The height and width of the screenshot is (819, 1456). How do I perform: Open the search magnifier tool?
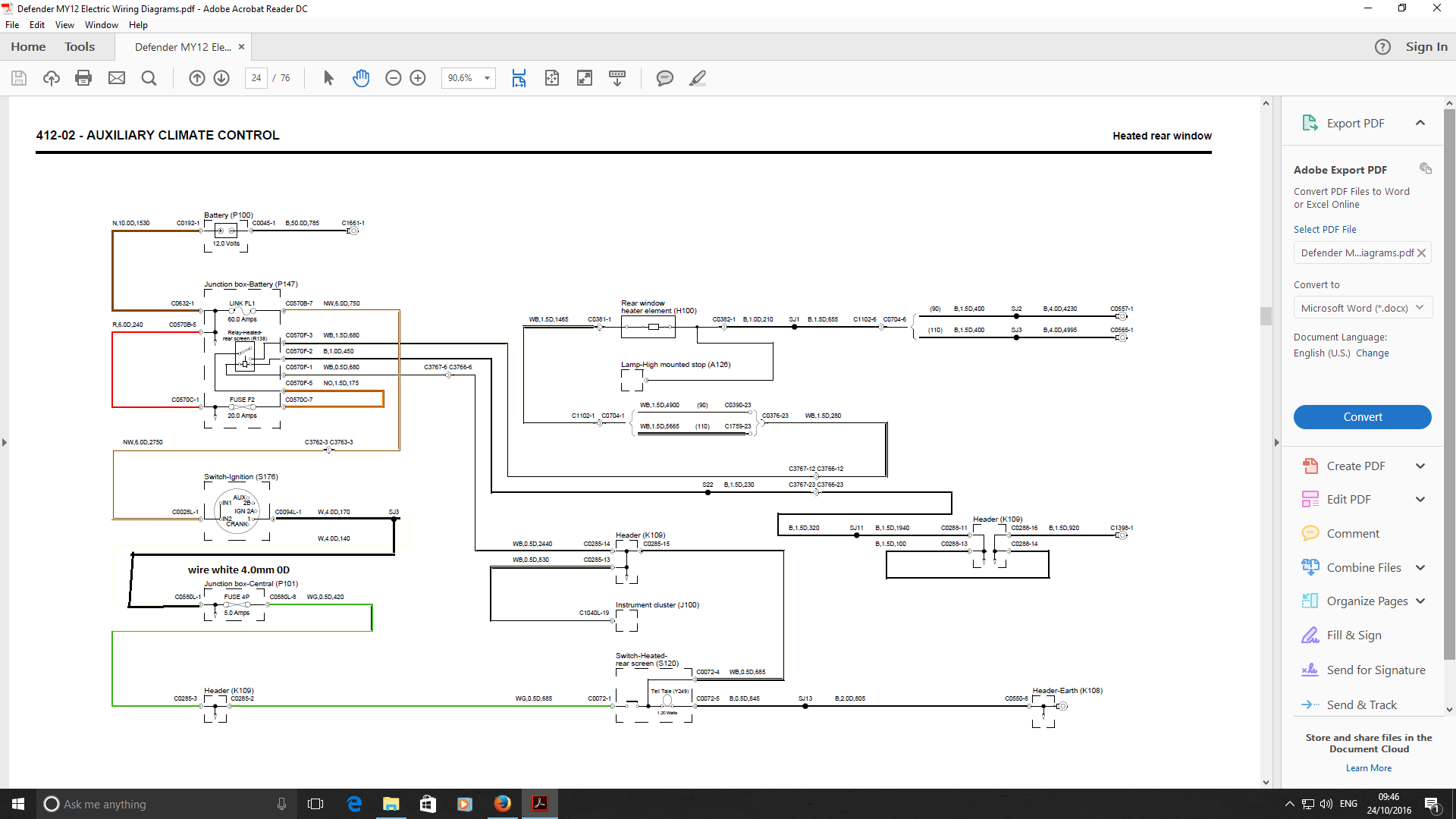point(149,78)
